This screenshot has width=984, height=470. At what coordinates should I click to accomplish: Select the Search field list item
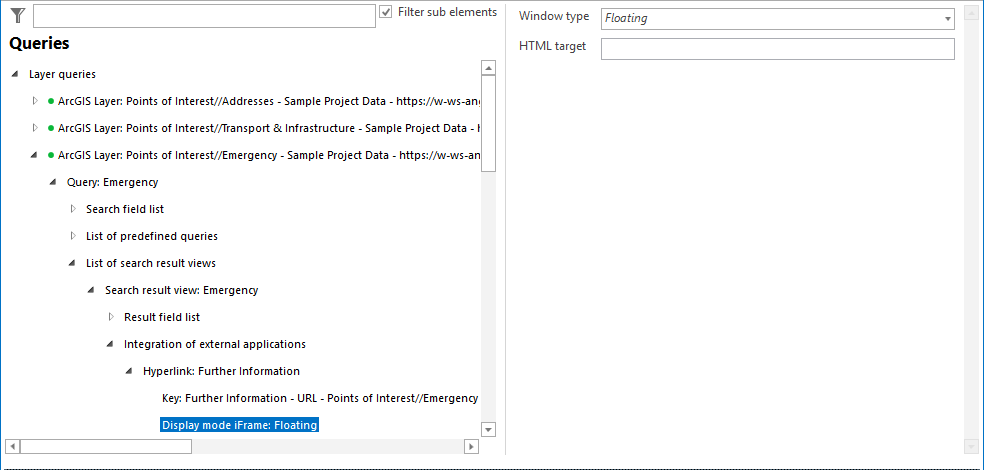125,209
